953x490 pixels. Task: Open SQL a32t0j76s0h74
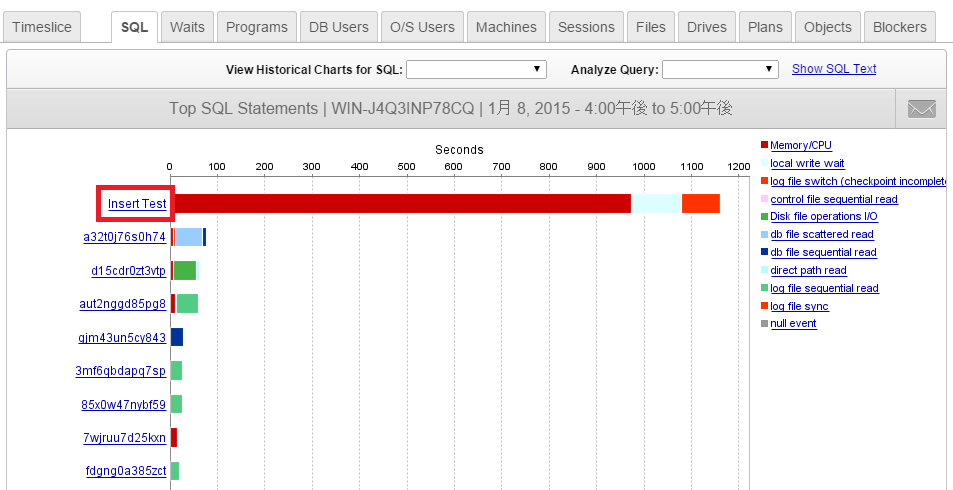(x=125, y=237)
